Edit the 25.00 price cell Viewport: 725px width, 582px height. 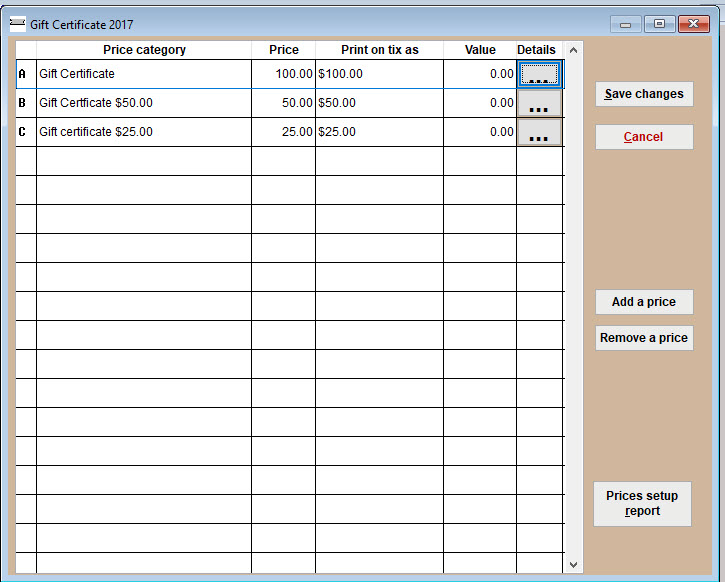(283, 132)
